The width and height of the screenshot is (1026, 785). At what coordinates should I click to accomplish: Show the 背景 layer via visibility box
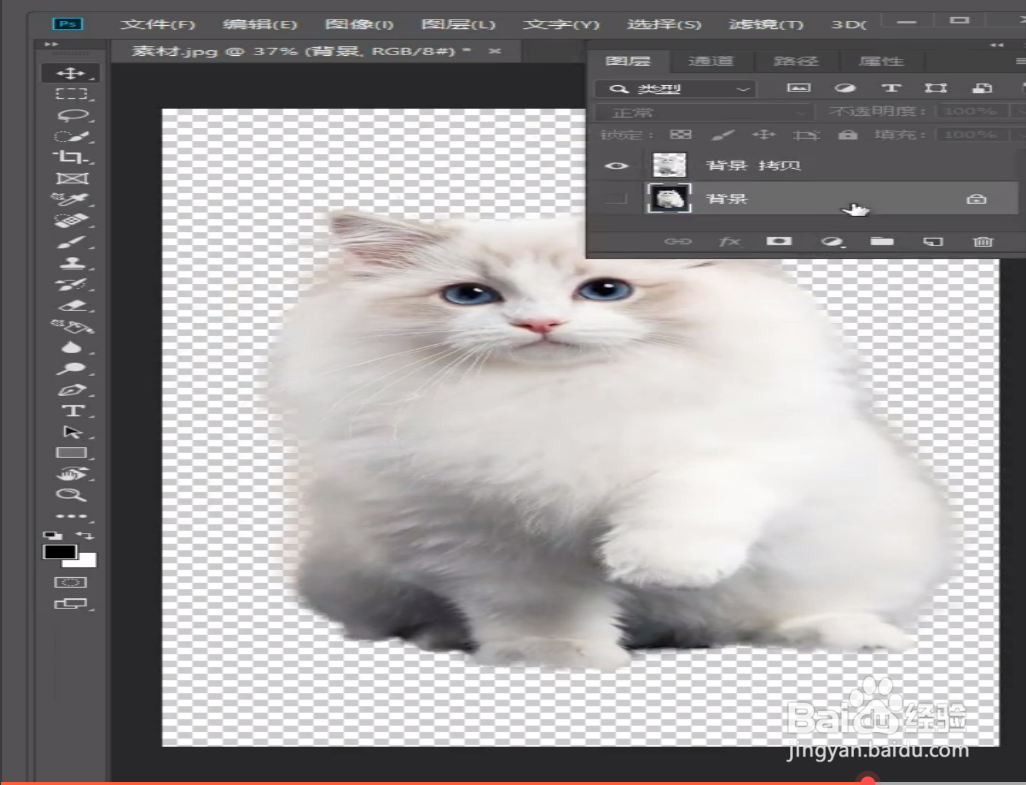pos(616,199)
